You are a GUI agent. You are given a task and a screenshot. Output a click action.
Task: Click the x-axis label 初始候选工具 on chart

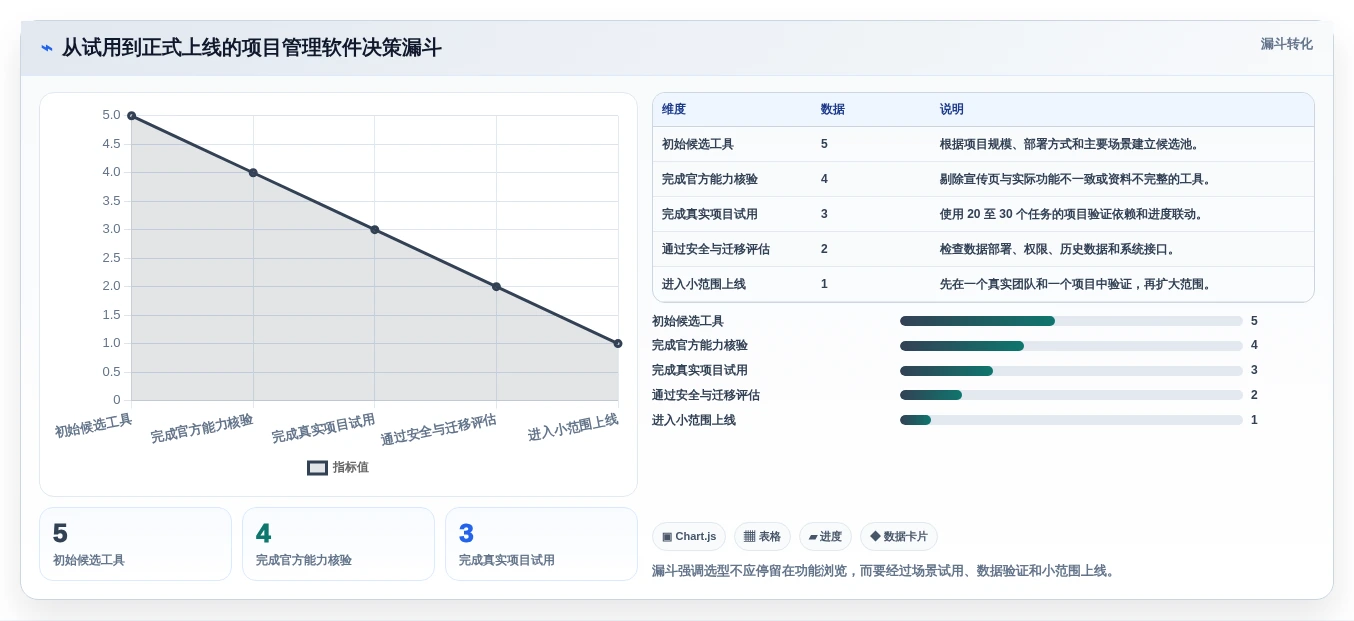93,426
